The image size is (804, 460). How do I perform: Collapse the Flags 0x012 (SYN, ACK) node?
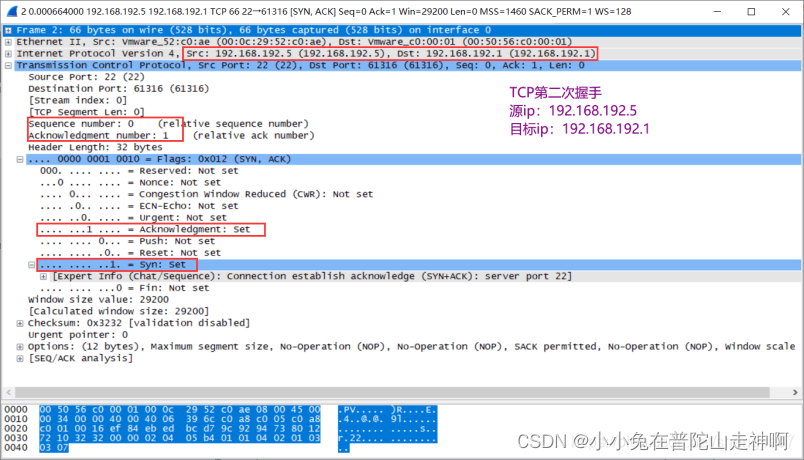click(x=21, y=159)
